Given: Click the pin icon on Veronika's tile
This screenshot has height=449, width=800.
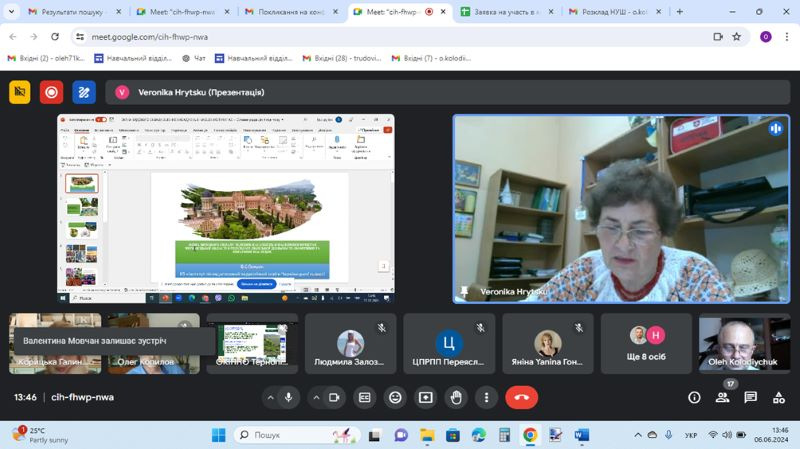Looking at the screenshot, I should click(464, 291).
